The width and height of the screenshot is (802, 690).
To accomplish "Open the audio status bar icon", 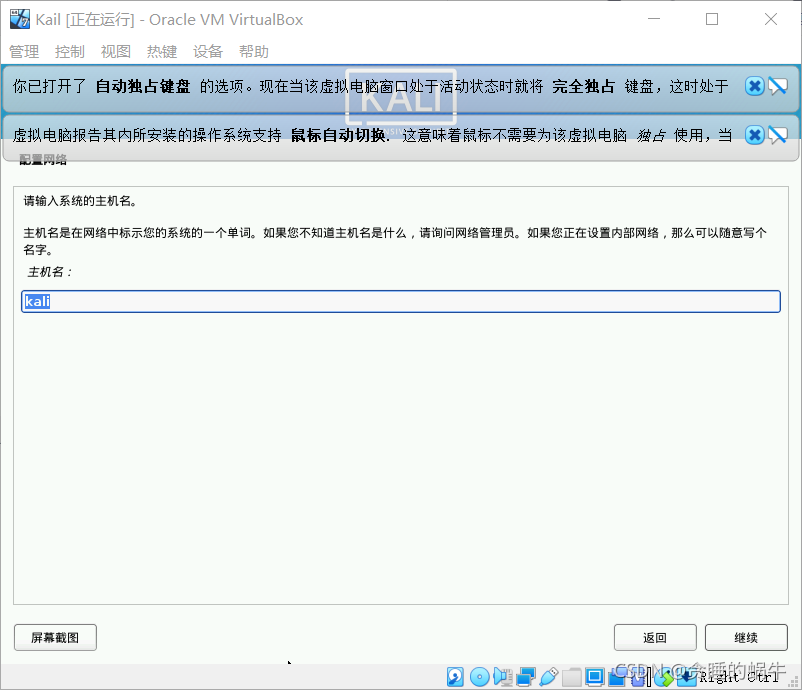I will [503, 677].
